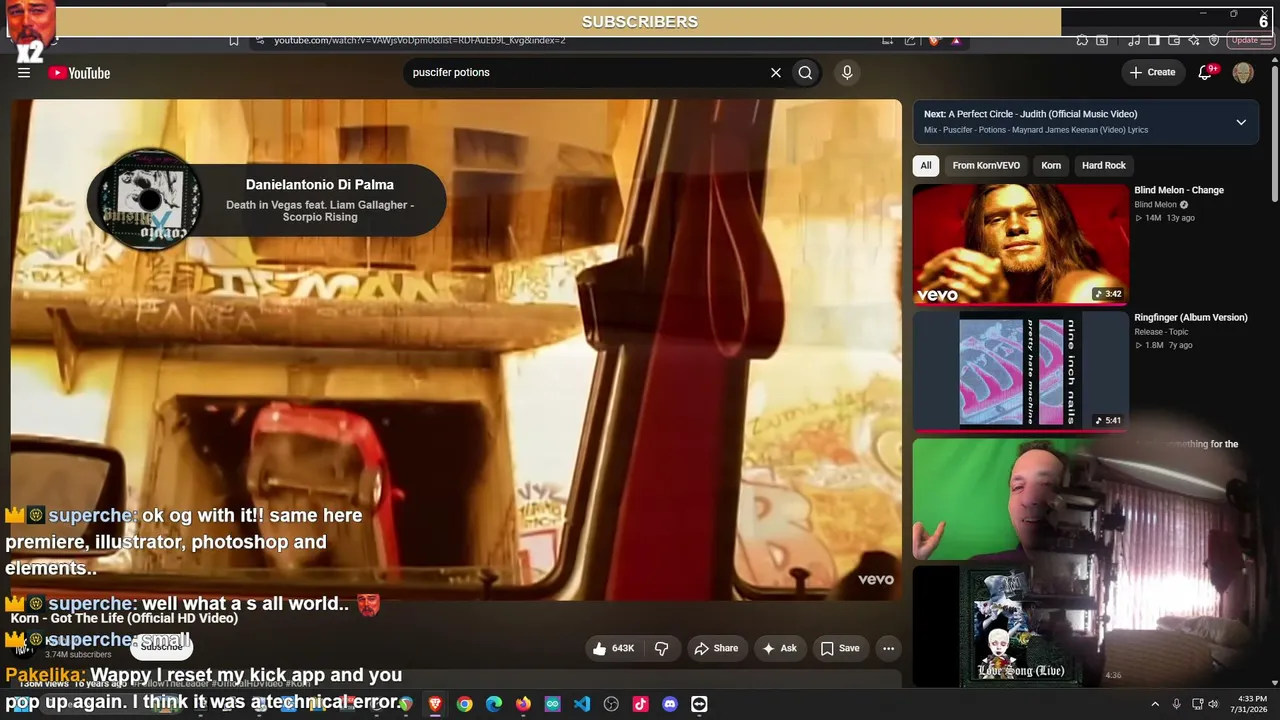Open the Create menu
This screenshot has width=1280, height=720.
[1152, 72]
